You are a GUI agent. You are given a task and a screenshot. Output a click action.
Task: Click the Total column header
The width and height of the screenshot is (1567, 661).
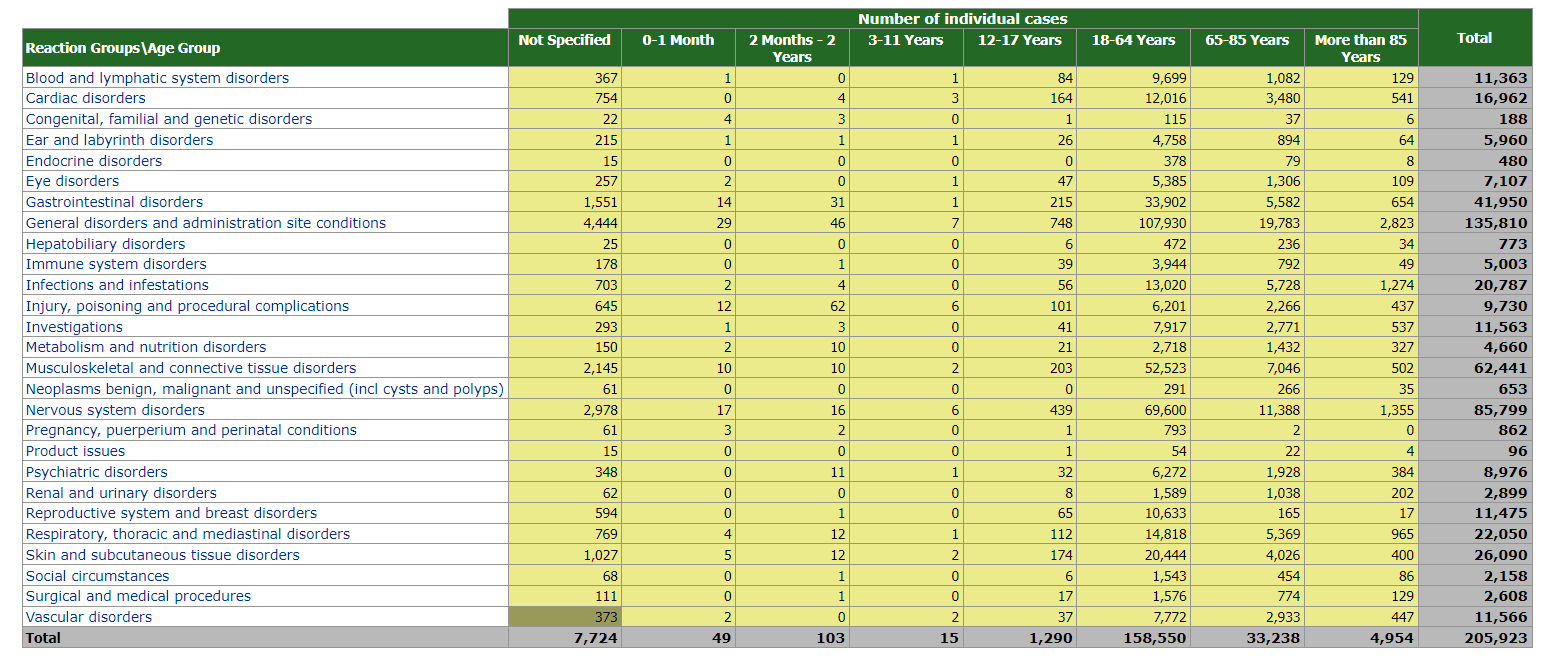click(x=1474, y=38)
